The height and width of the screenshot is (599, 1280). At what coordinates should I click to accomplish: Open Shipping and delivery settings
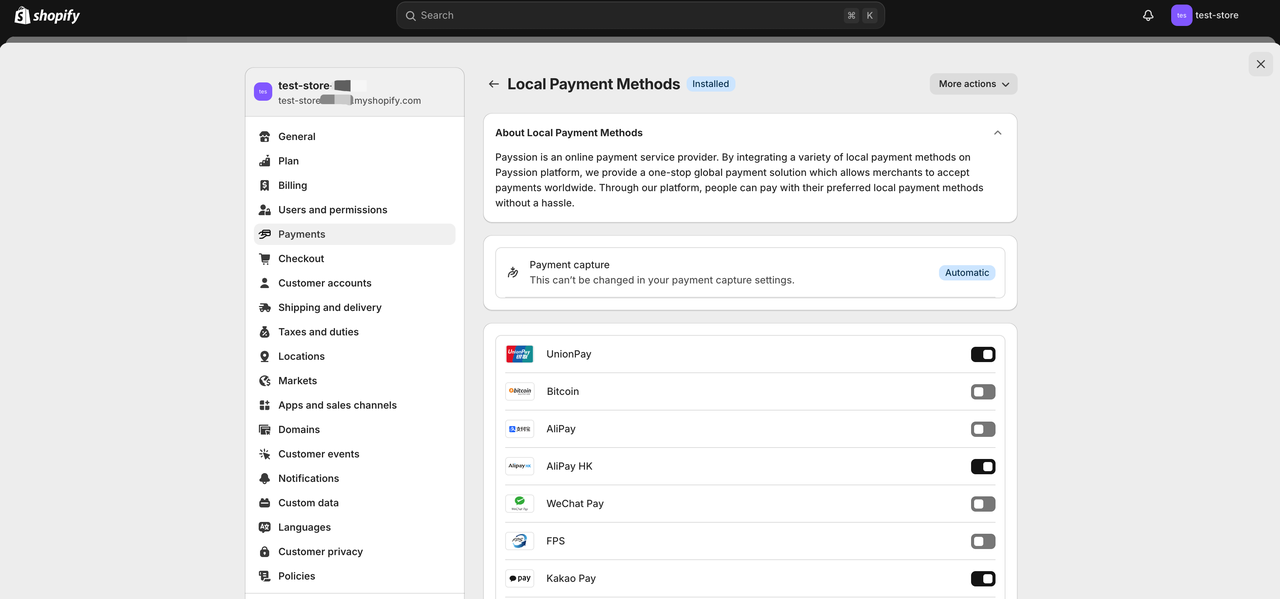[x=330, y=307]
